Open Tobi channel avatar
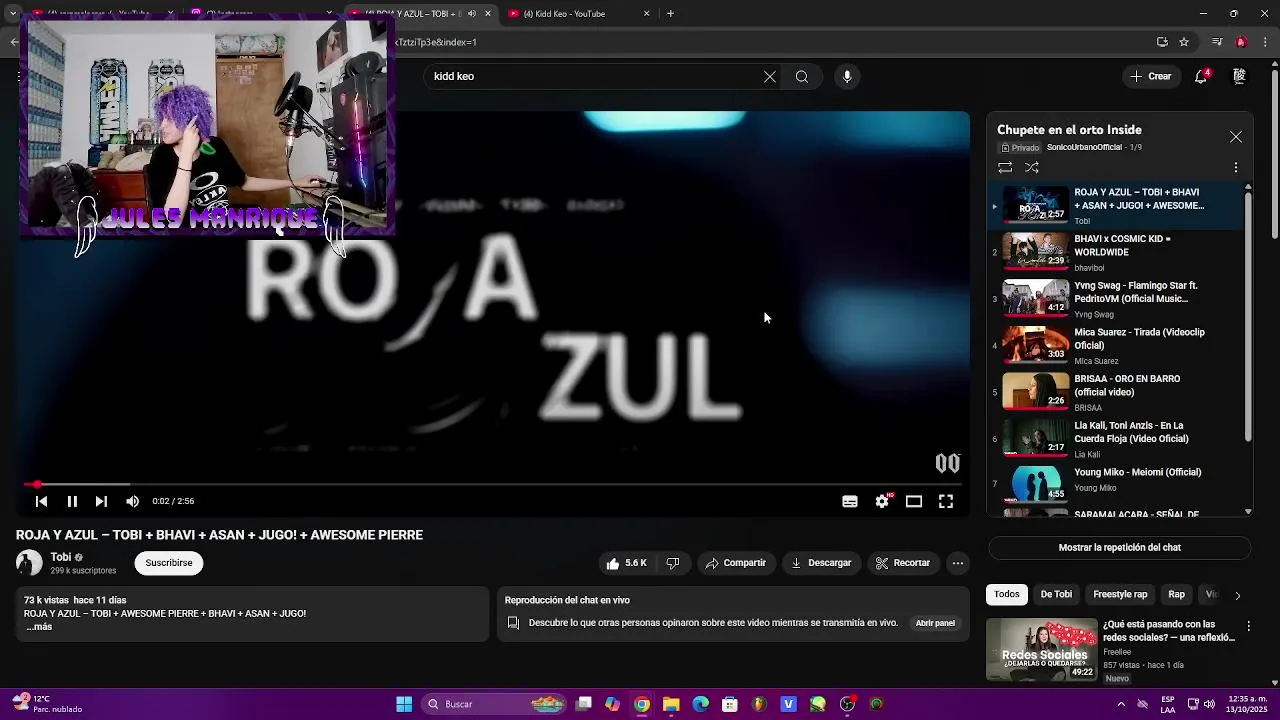 (29, 563)
